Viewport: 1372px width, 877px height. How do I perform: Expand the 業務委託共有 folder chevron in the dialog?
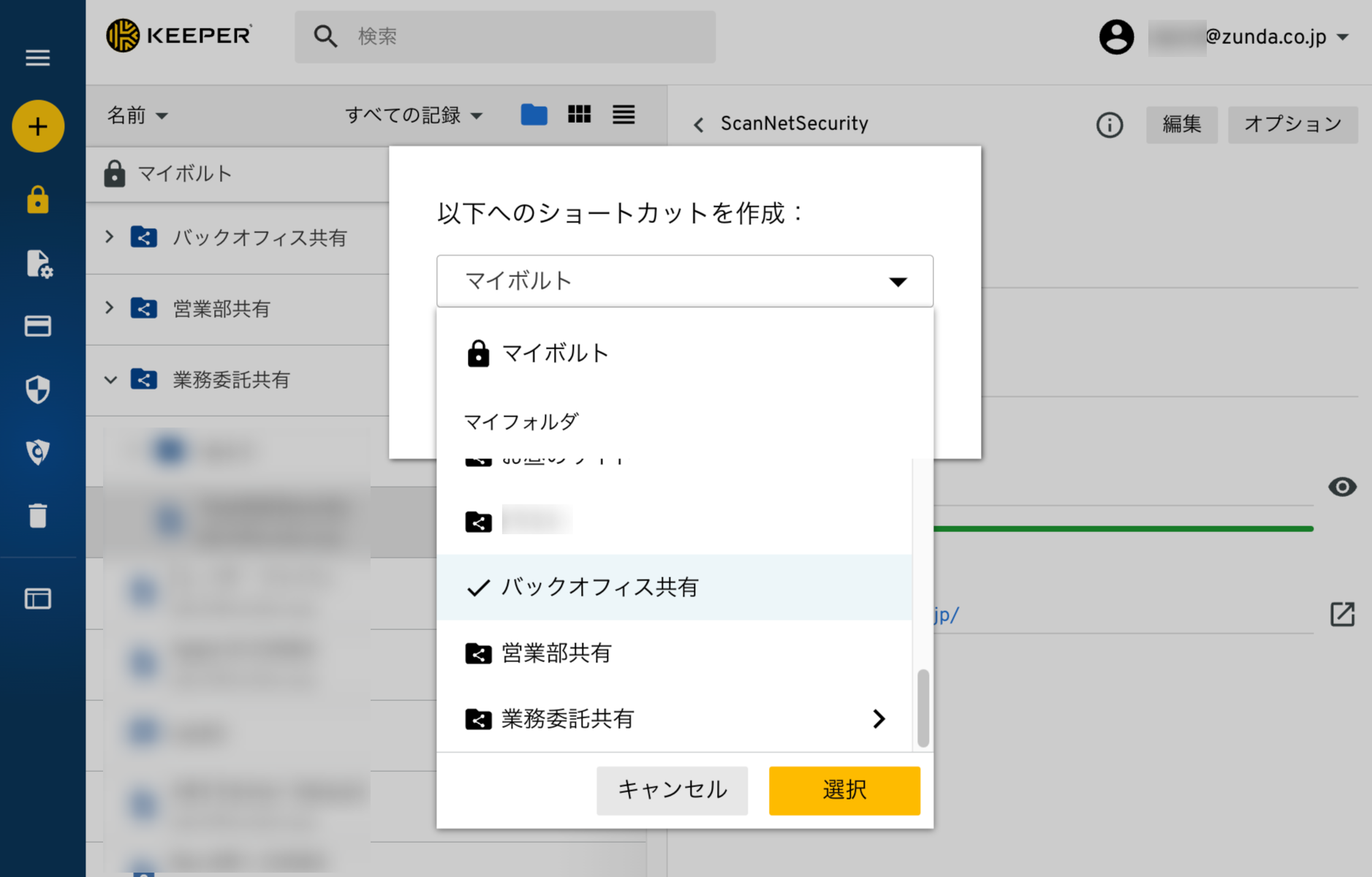pyautogui.click(x=879, y=718)
